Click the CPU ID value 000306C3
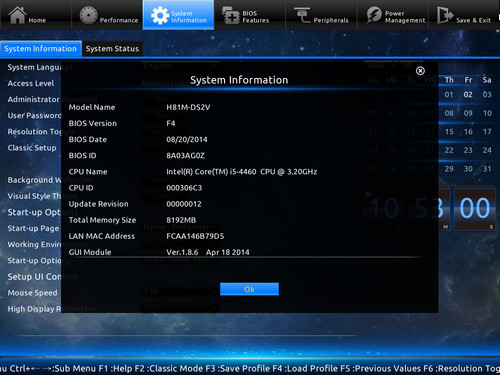500x375 pixels. (x=184, y=188)
